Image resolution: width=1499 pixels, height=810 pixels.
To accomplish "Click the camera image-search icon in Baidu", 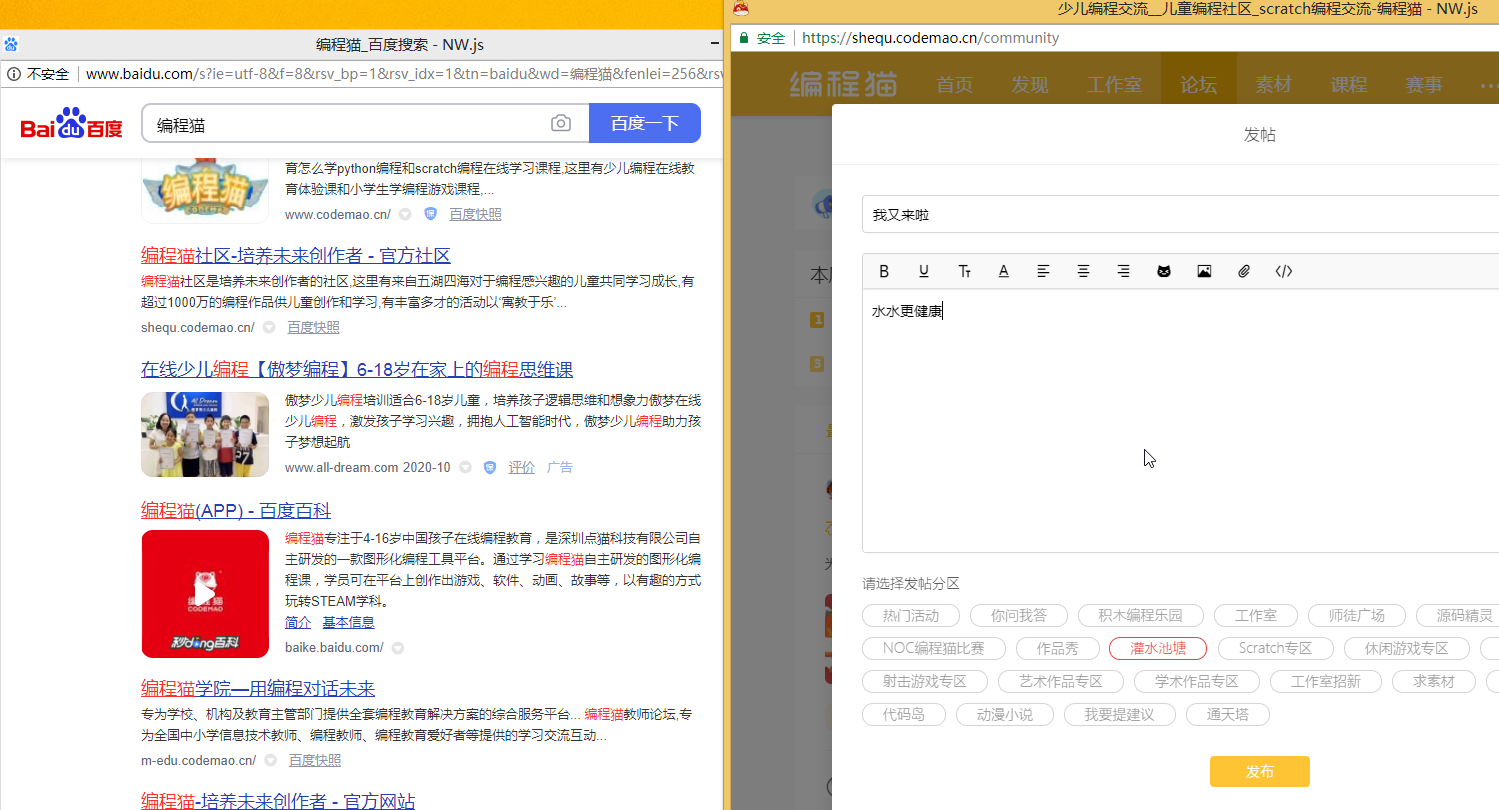I will point(561,123).
